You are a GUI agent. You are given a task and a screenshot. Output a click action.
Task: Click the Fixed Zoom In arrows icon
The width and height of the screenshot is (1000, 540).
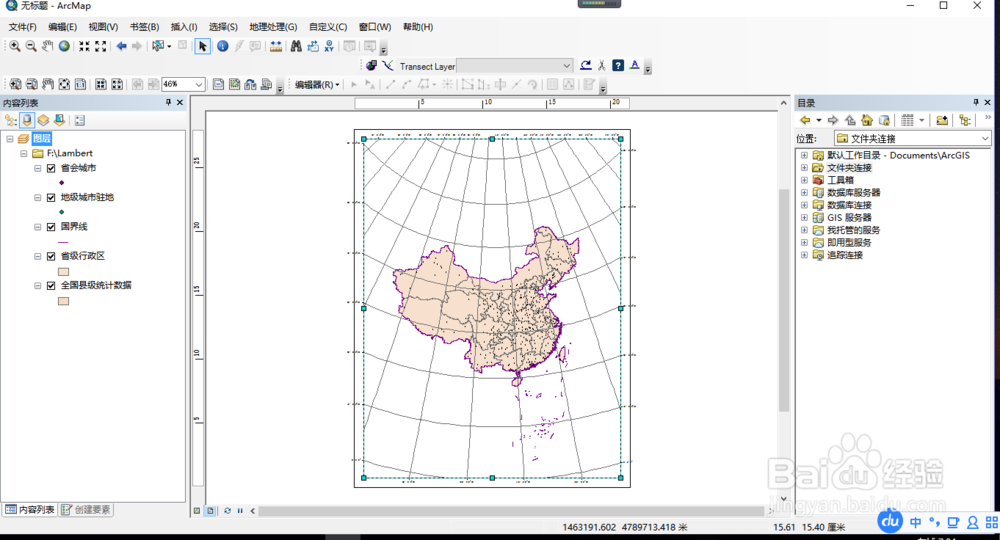tap(84, 46)
